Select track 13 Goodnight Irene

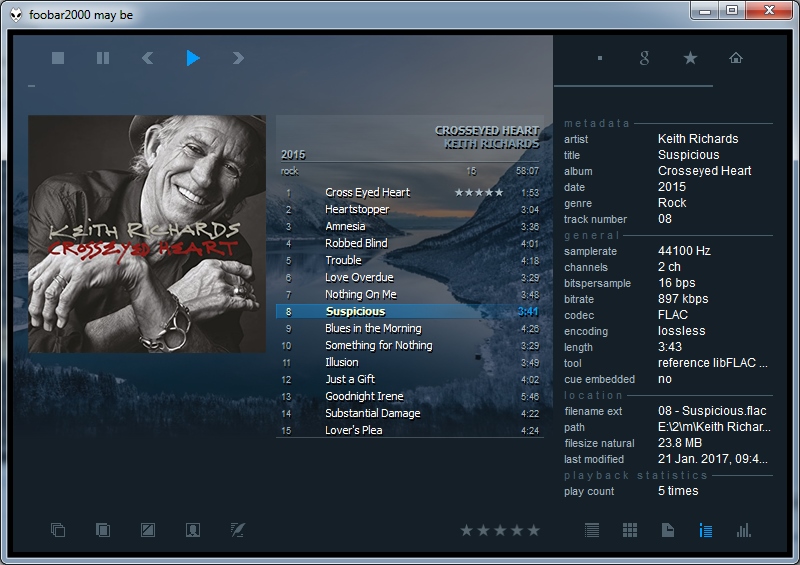(410, 396)
